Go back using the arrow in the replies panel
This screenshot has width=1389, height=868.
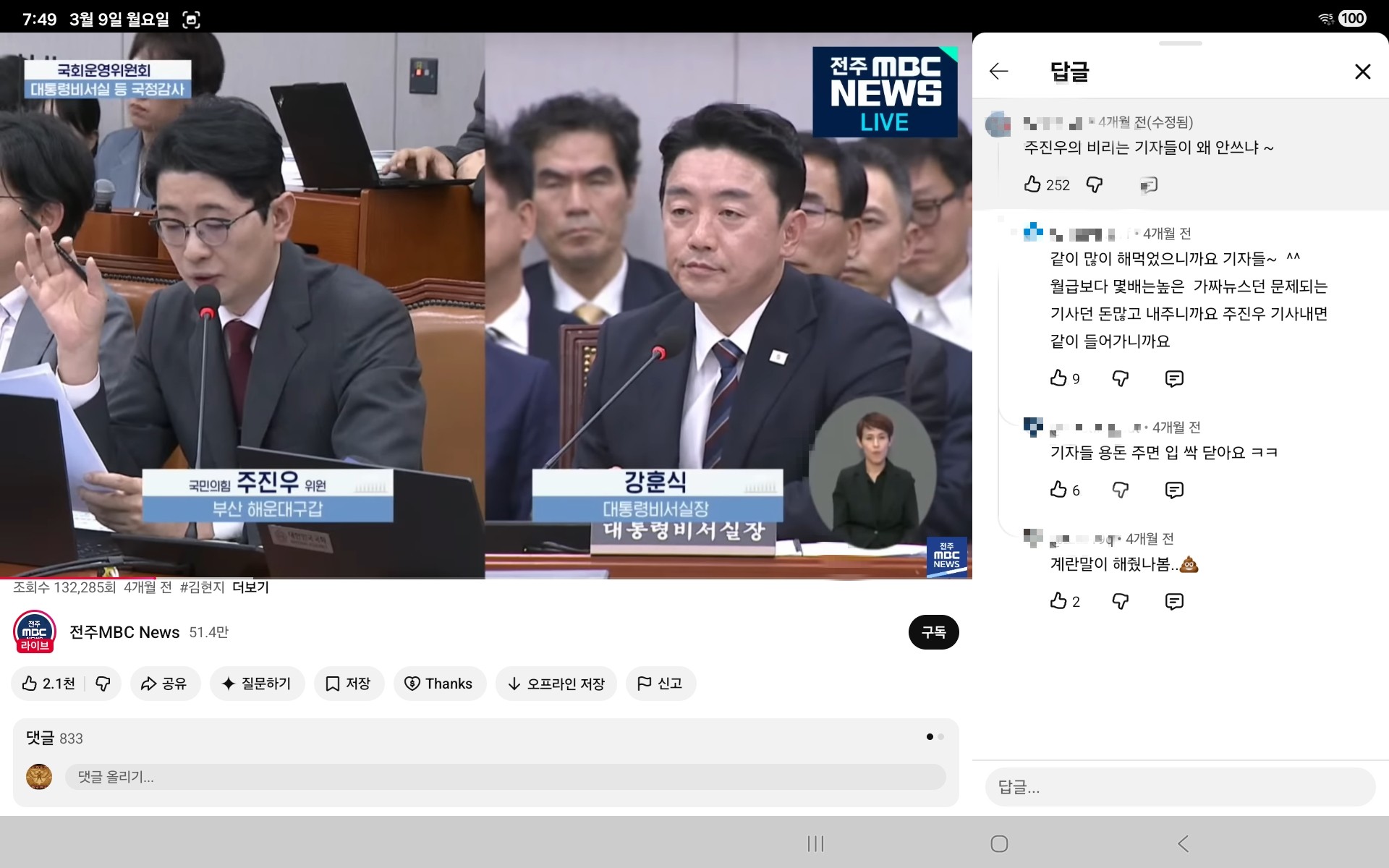(998, 71)
